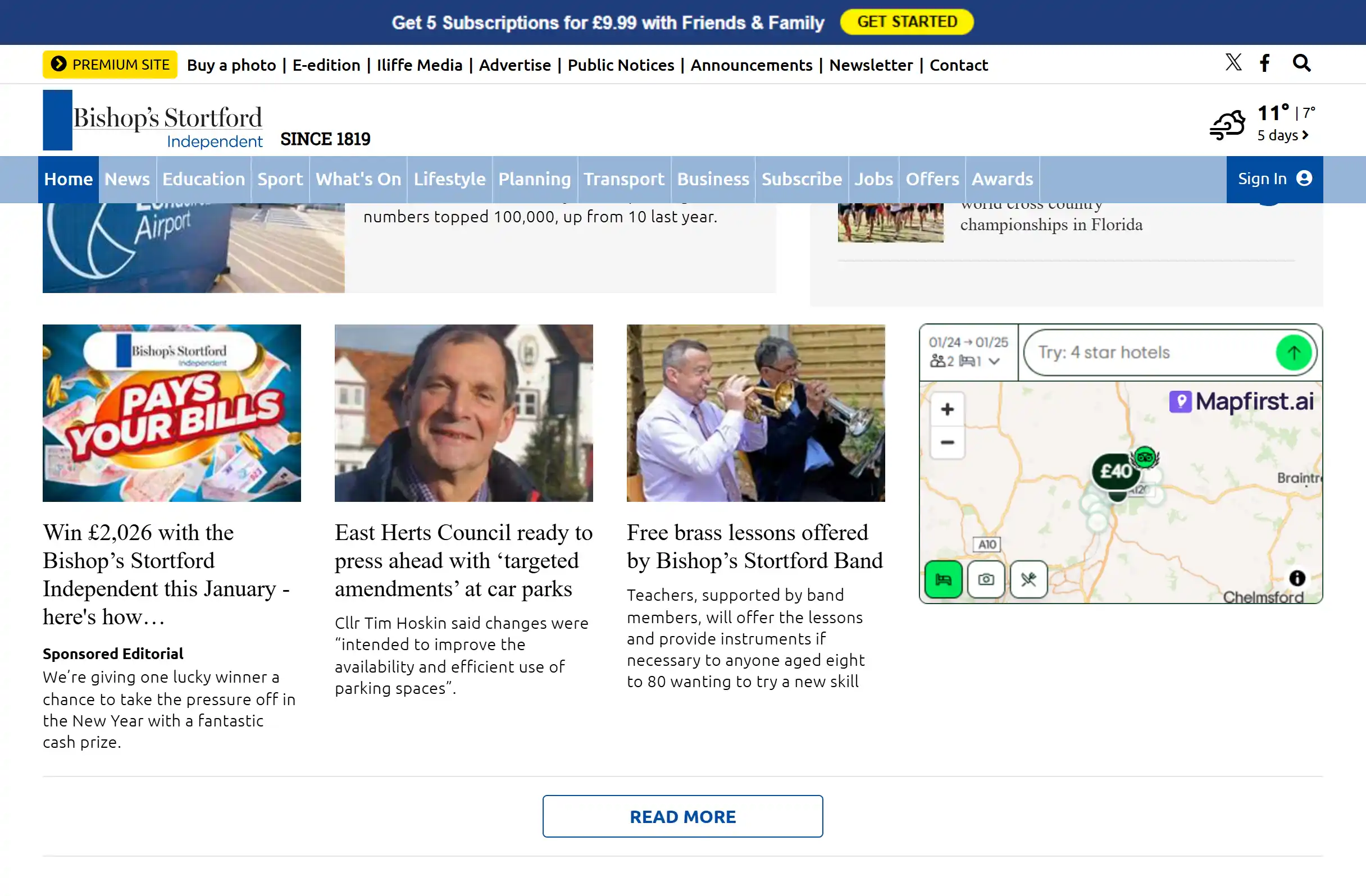1366x896 pixels.
Task: Open the Sign In account menu
Action: coord(1274,179)
